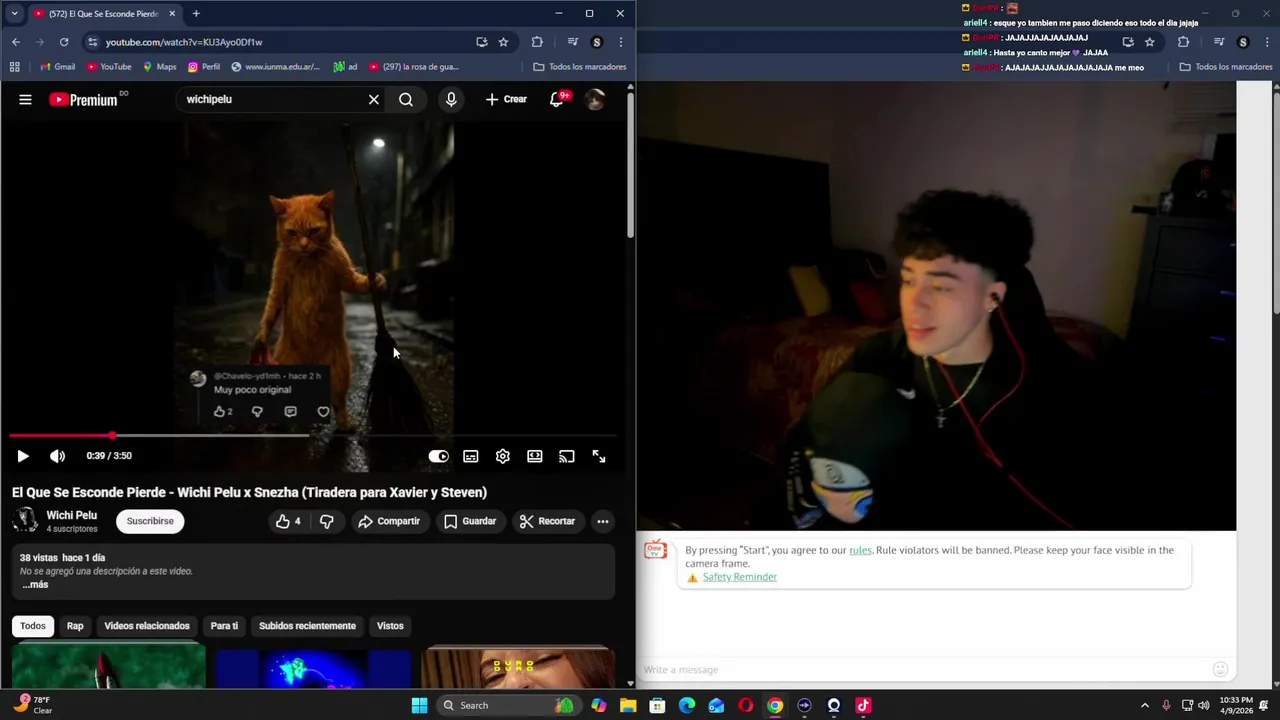Dislike the video below the player
1280x720 pixels.
326,521
